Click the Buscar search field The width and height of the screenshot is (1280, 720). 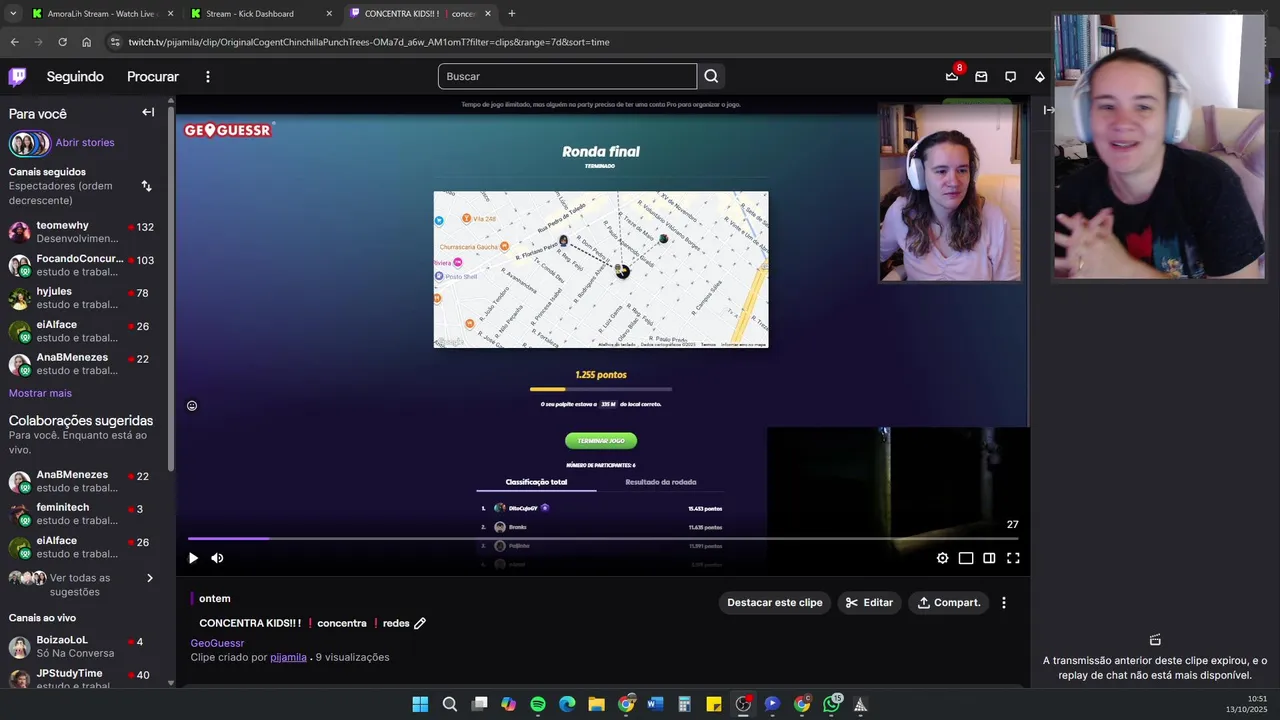(567, 76)
